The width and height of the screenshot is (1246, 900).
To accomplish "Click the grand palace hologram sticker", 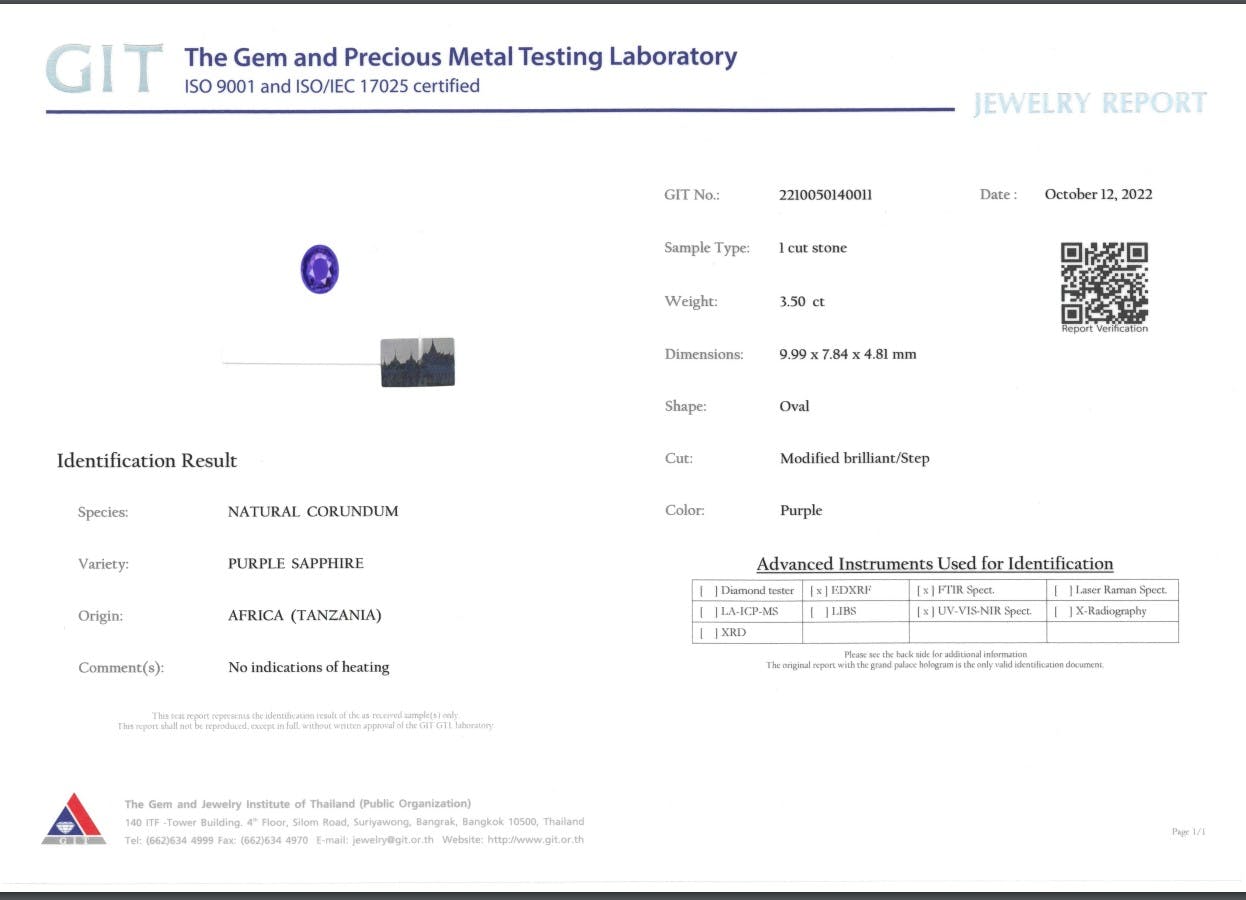I will point(418,362).
